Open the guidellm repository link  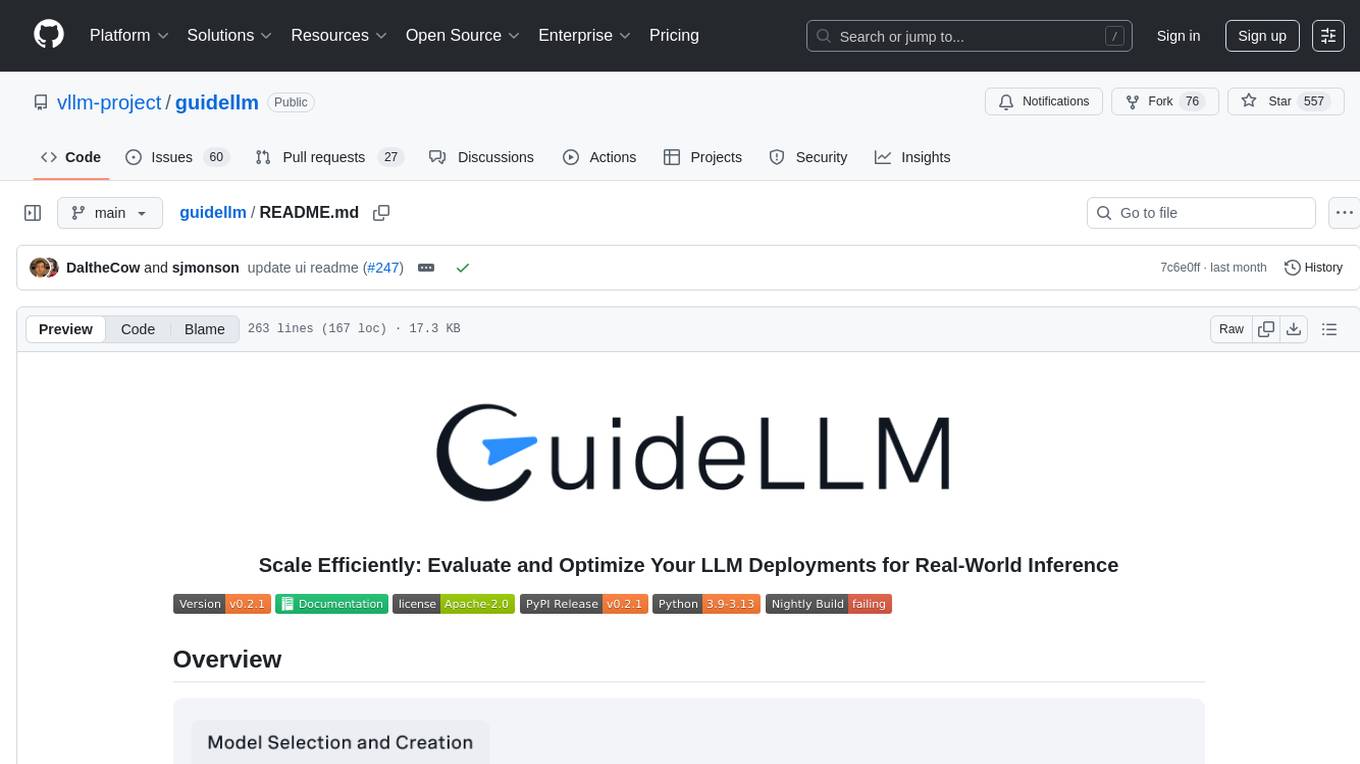pos(217,102)
